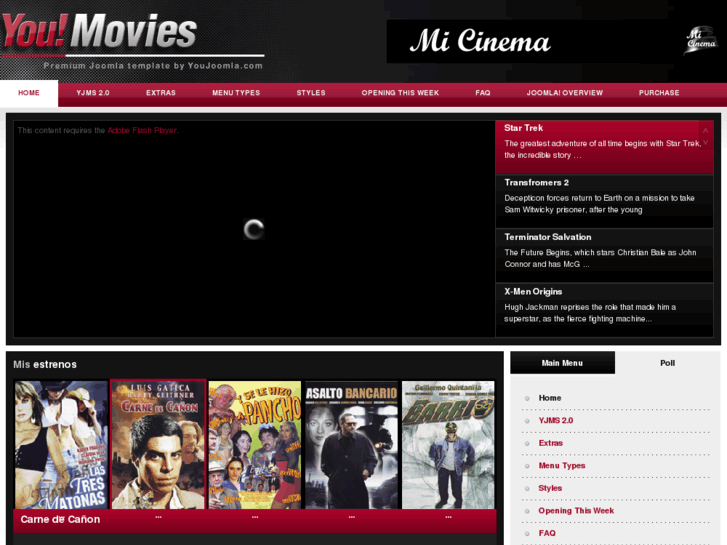Open the EXTRAS menu item
The image size is (727, 545).
(x=161, y=93)
